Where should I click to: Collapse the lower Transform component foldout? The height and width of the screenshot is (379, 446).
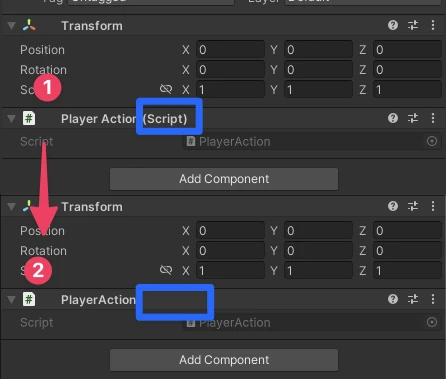[12, 207]
